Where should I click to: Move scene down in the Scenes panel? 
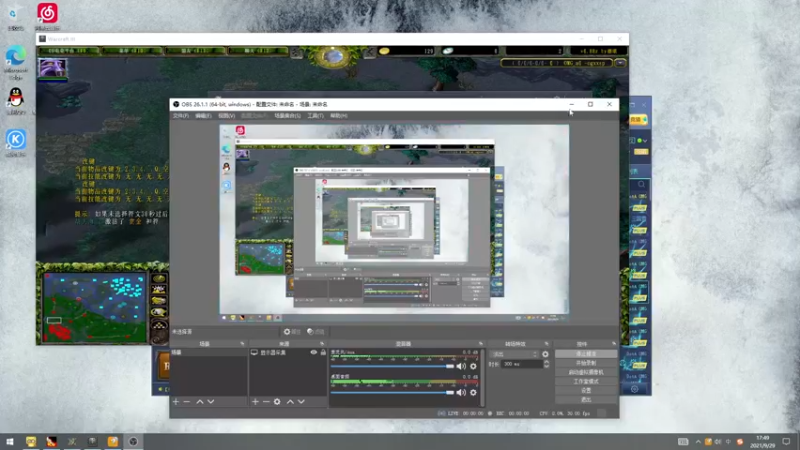(211, 402)
